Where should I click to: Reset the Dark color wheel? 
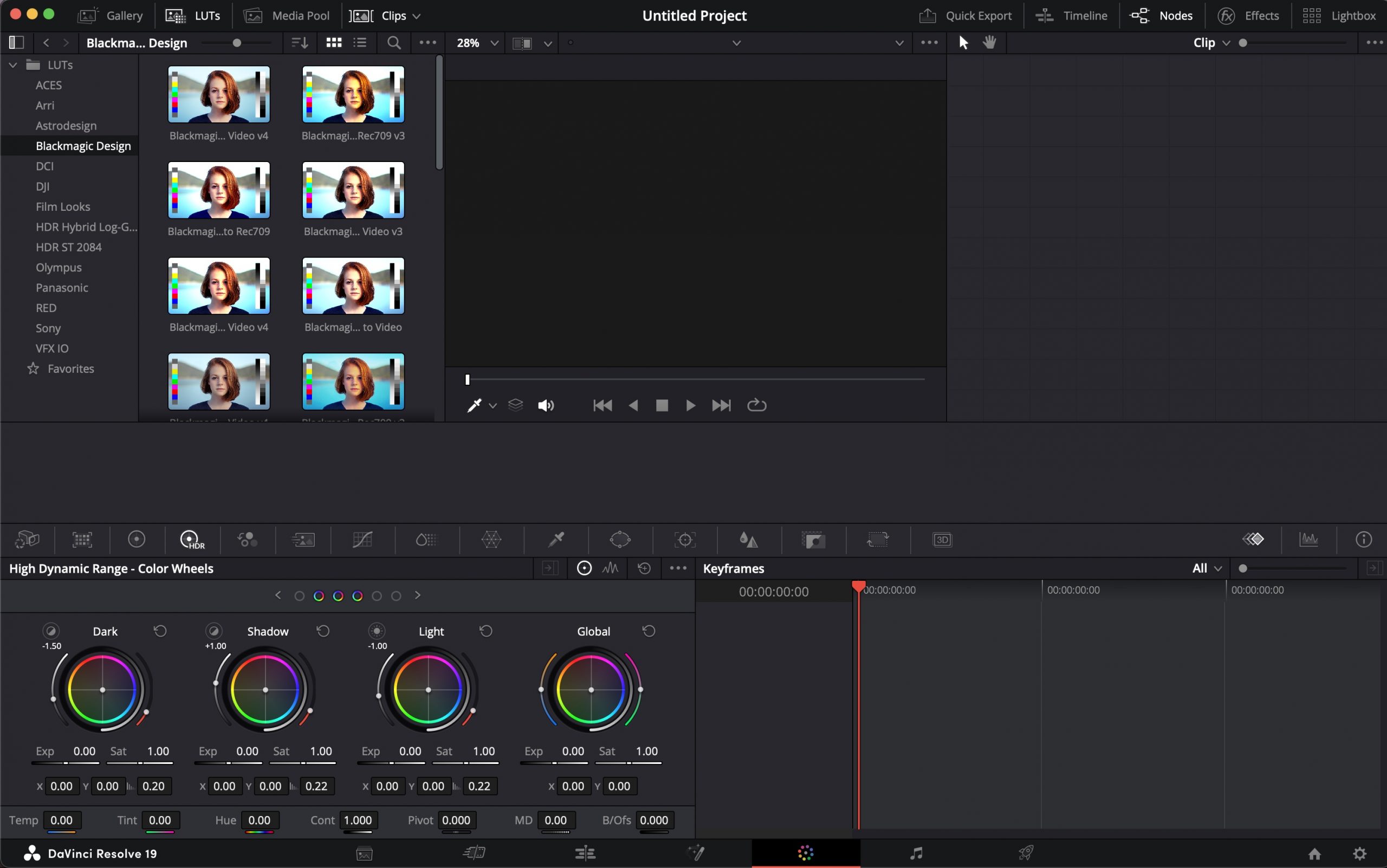click(x=160, y=631)
